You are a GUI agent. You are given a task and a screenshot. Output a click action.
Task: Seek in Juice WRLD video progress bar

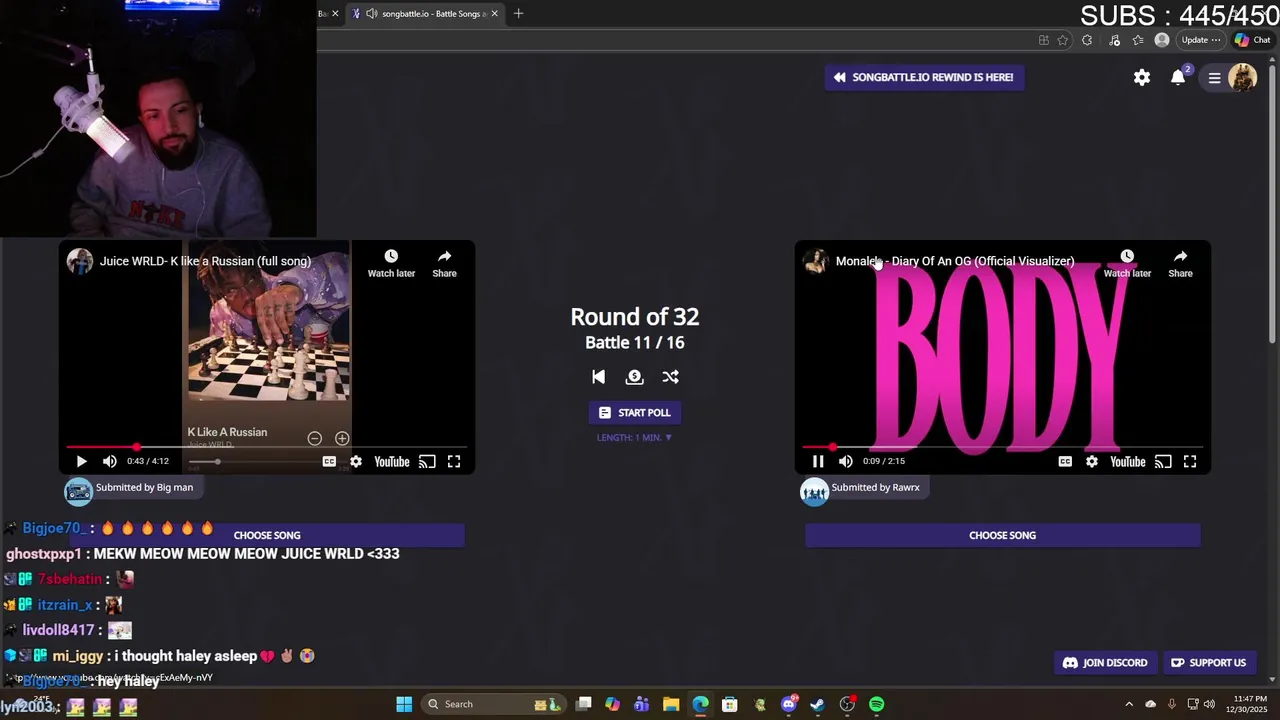[266, 447]
